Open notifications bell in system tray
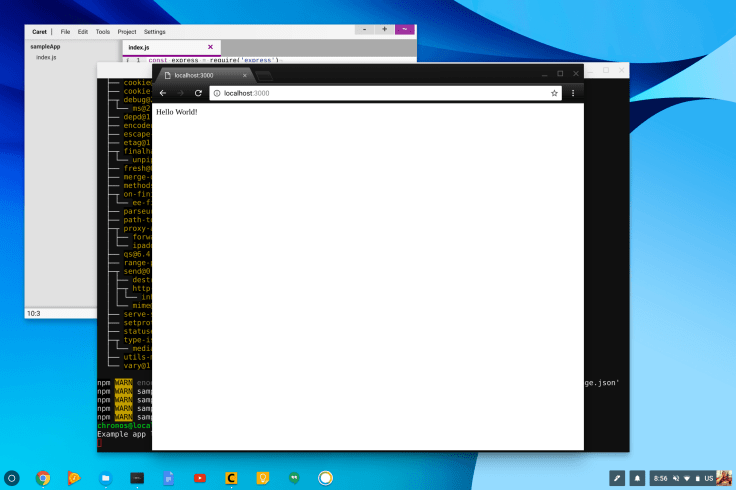Image resolution: width=736 pixels, height=490 pixels. click(x=637, y=478)
